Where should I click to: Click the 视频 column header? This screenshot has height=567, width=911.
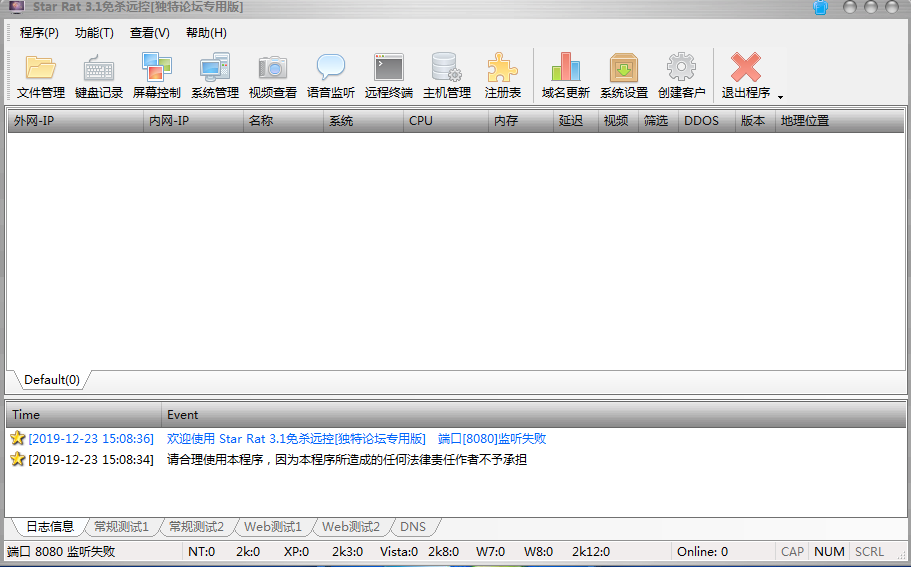618,121
